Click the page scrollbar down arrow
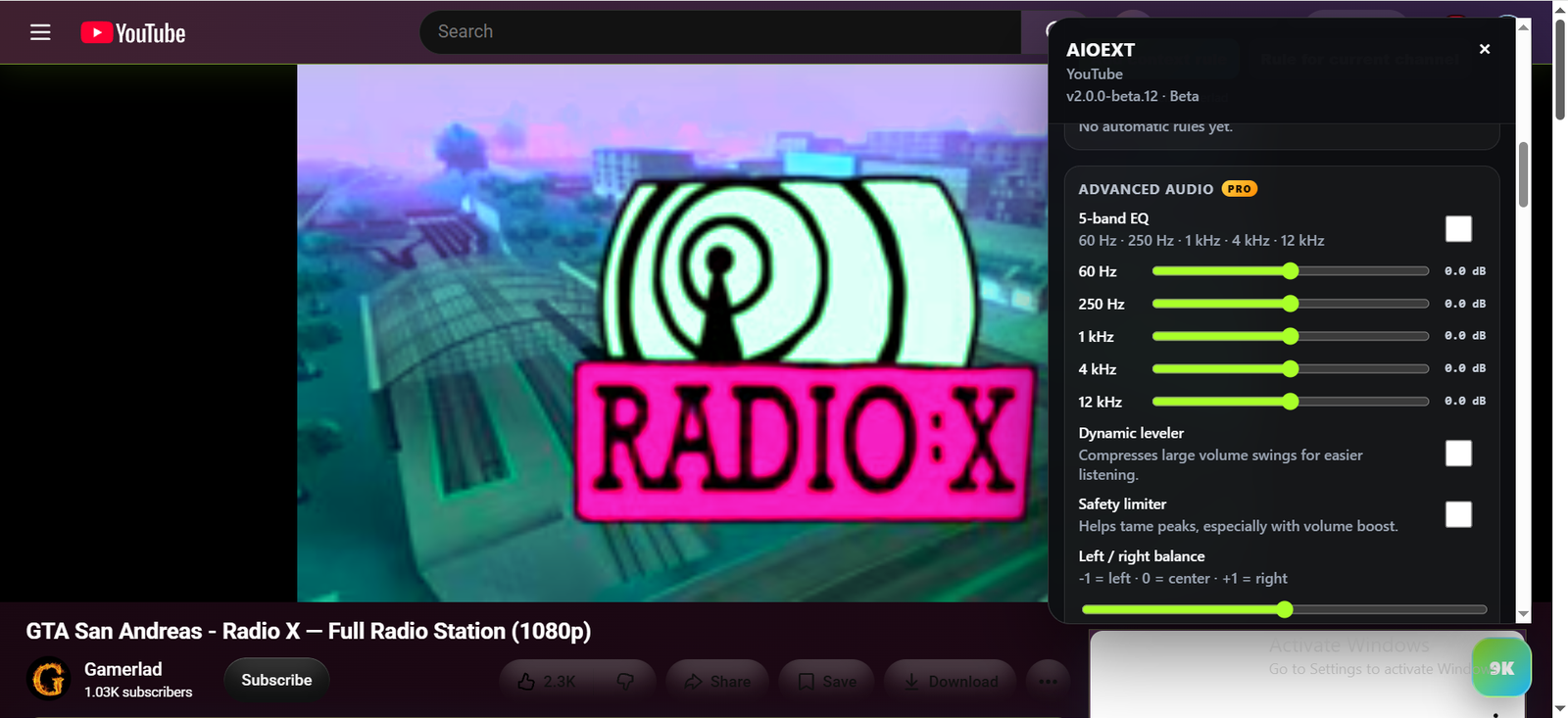This screenshot has width=1568, height=718. 1559,707
